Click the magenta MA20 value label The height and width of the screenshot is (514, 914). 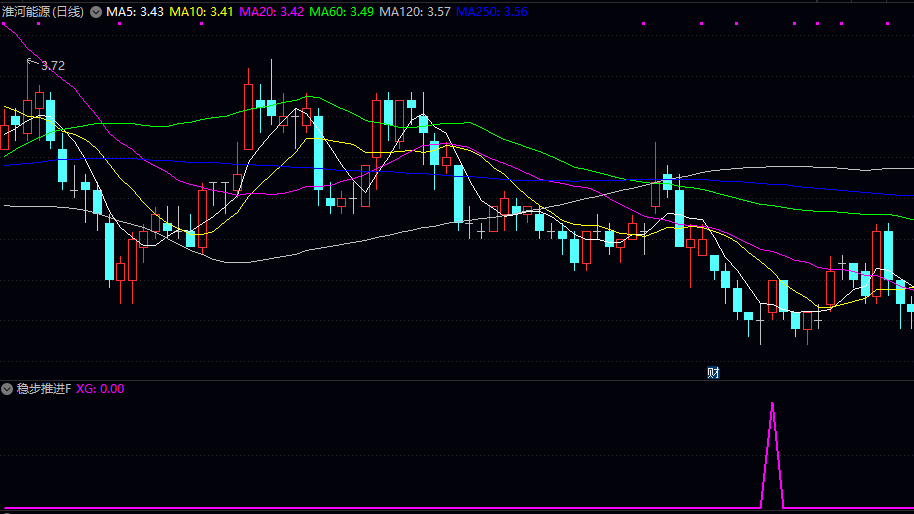[271, 12]
